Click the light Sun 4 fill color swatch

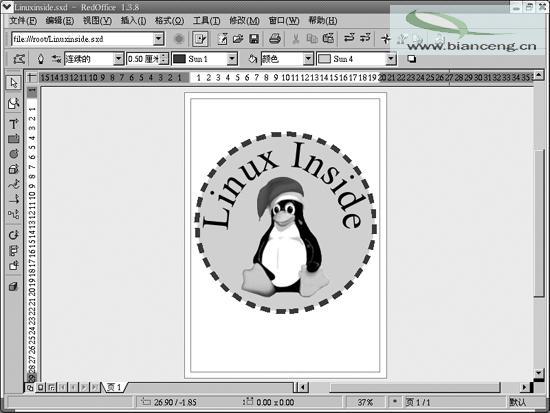pos(324,59)
